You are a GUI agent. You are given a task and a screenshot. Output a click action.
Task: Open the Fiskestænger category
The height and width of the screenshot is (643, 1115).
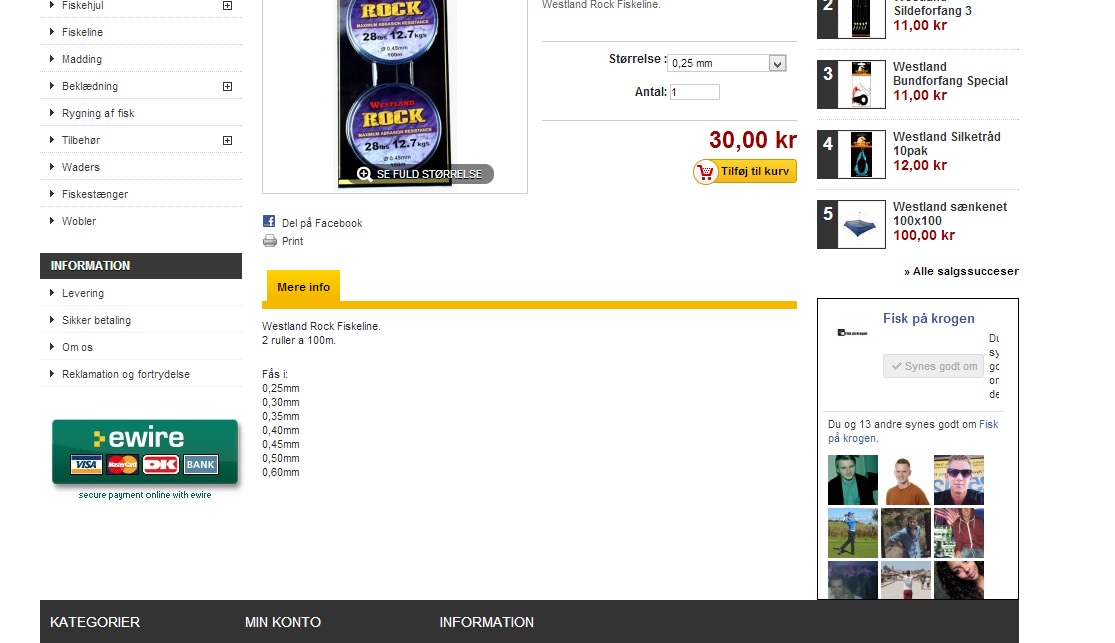coord(95,194)
